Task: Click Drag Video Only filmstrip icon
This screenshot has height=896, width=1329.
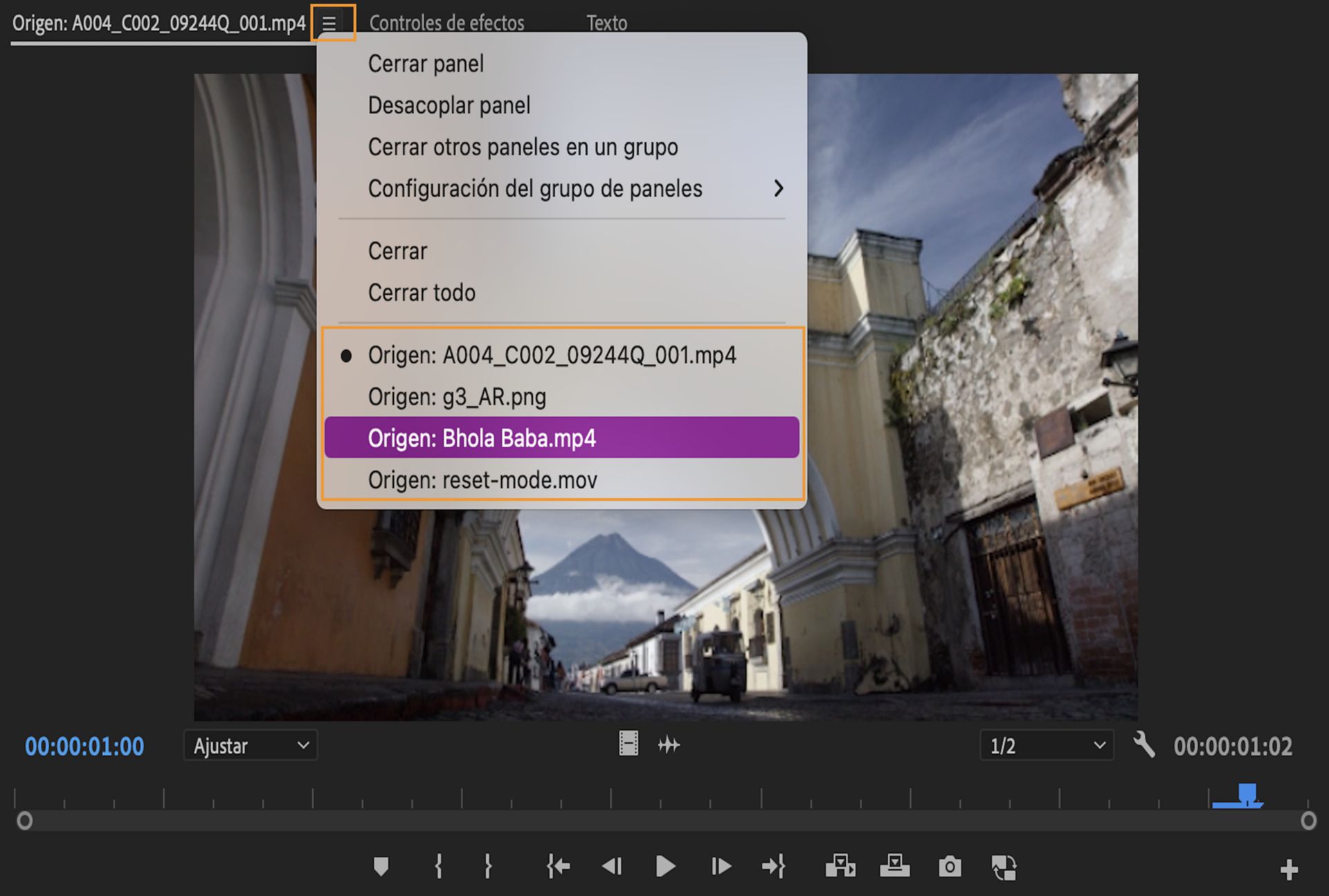Action: click(x=629, y=744)
